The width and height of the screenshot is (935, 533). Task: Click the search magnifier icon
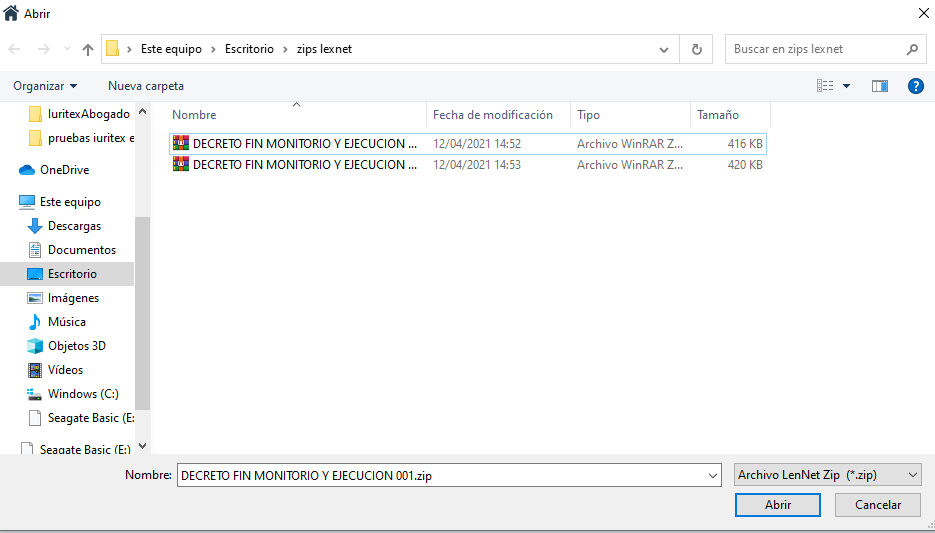point(912,49)
